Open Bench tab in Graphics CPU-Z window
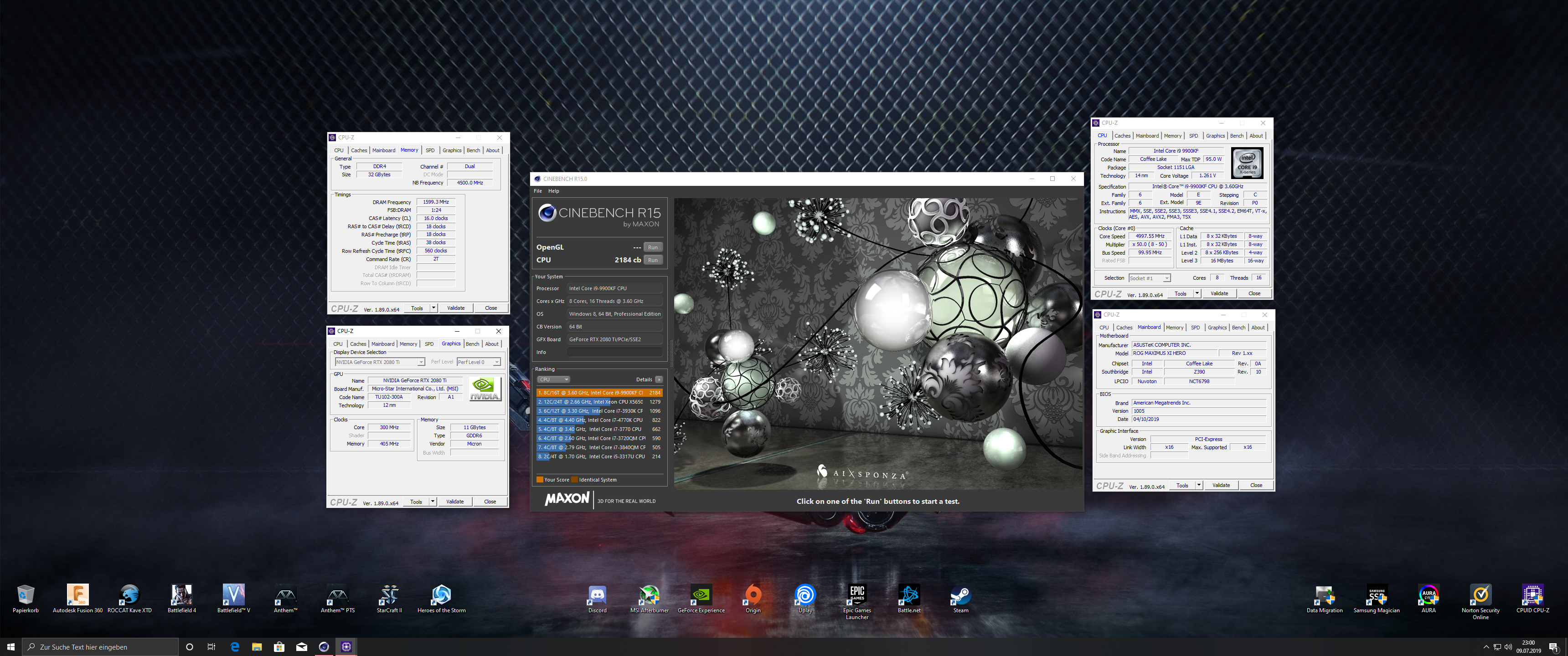This screenshot has width=1568, height=656. (x=472, y=344)
